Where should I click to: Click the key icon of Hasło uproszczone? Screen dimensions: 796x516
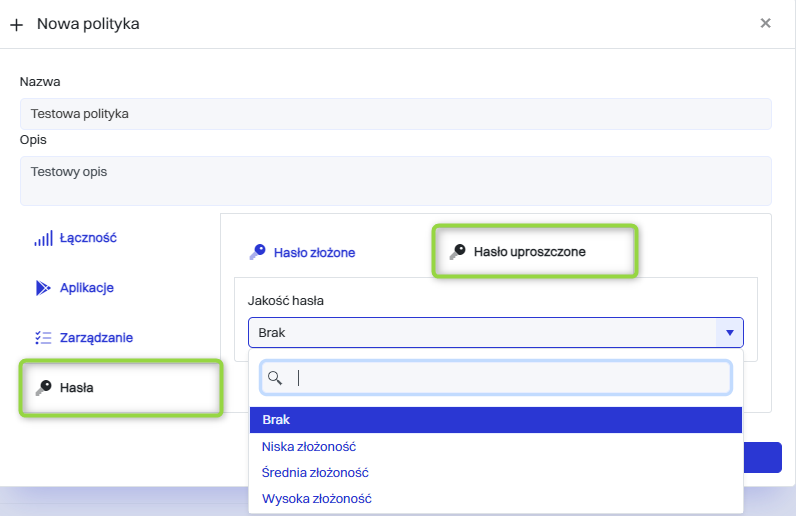pyautogui.click(x=458, y=252)
